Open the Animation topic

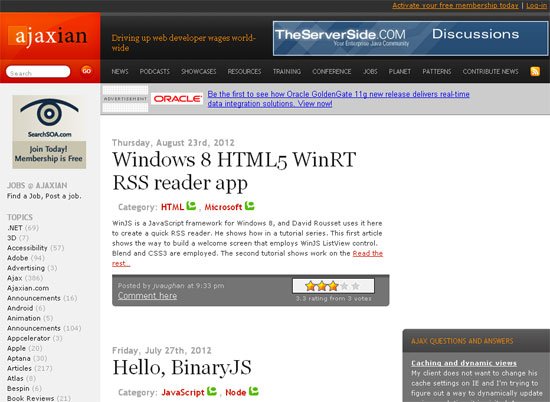click(x=24, y=318)
